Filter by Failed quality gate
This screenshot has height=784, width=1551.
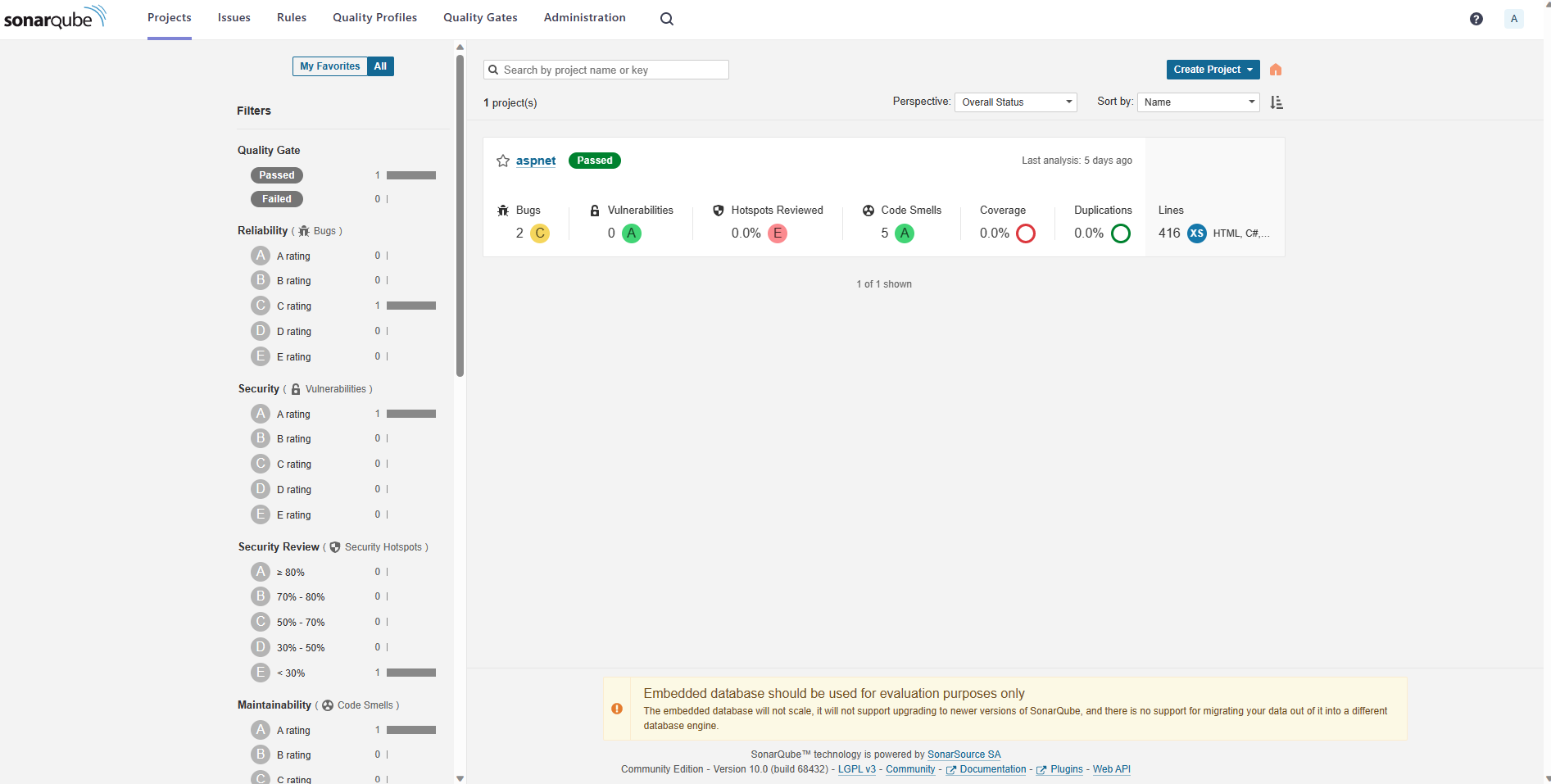pos(277,199)
